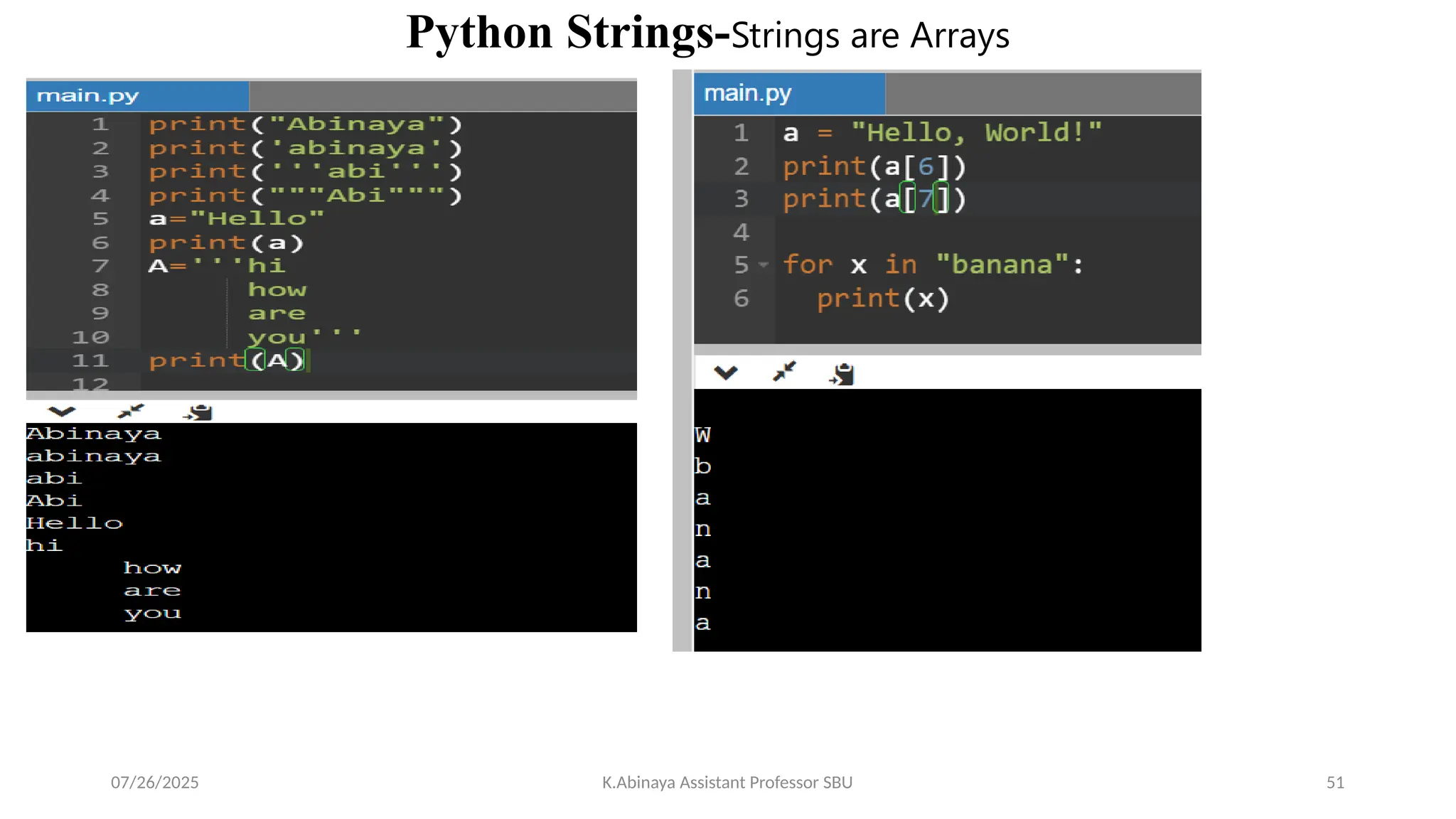Viewport: 1456px width, 819px height.
Task: Click output text Abinaya in left console
Action: pos(94,434)
